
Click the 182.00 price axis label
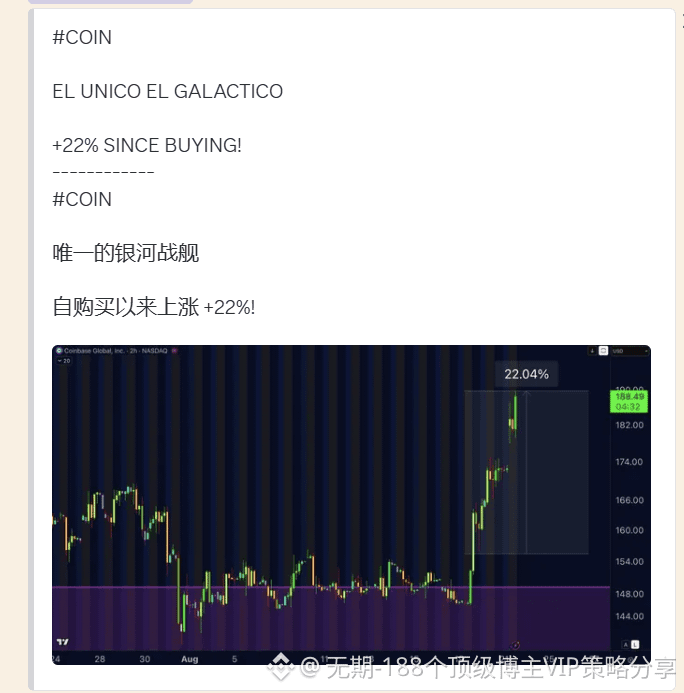pos(630,425)
